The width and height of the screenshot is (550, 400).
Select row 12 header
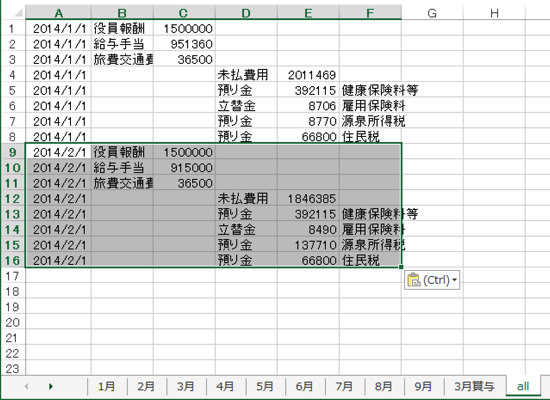coord(13,199)
